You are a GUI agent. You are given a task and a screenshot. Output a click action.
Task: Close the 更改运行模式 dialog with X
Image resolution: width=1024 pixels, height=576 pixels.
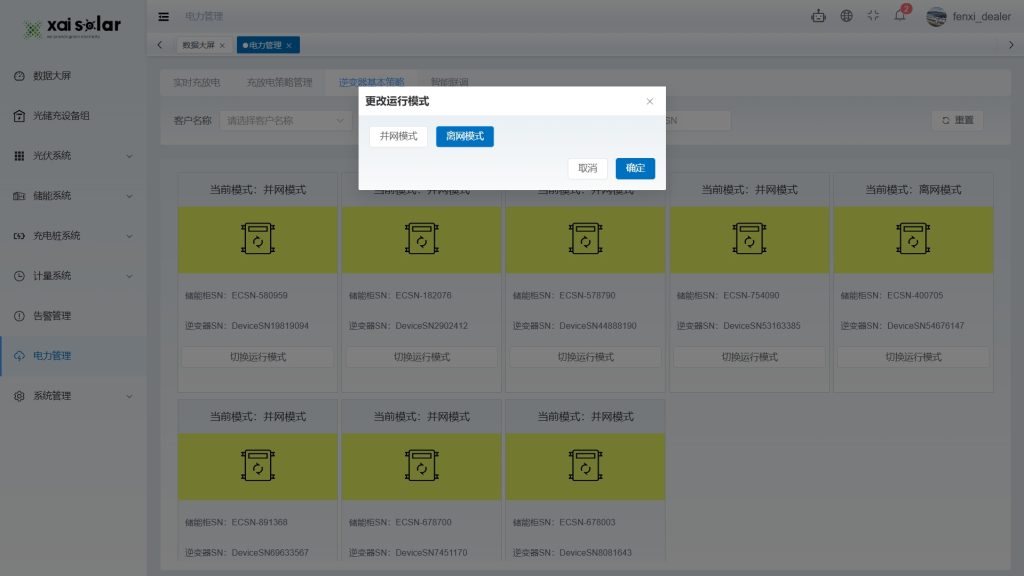[x=650, y=101]
